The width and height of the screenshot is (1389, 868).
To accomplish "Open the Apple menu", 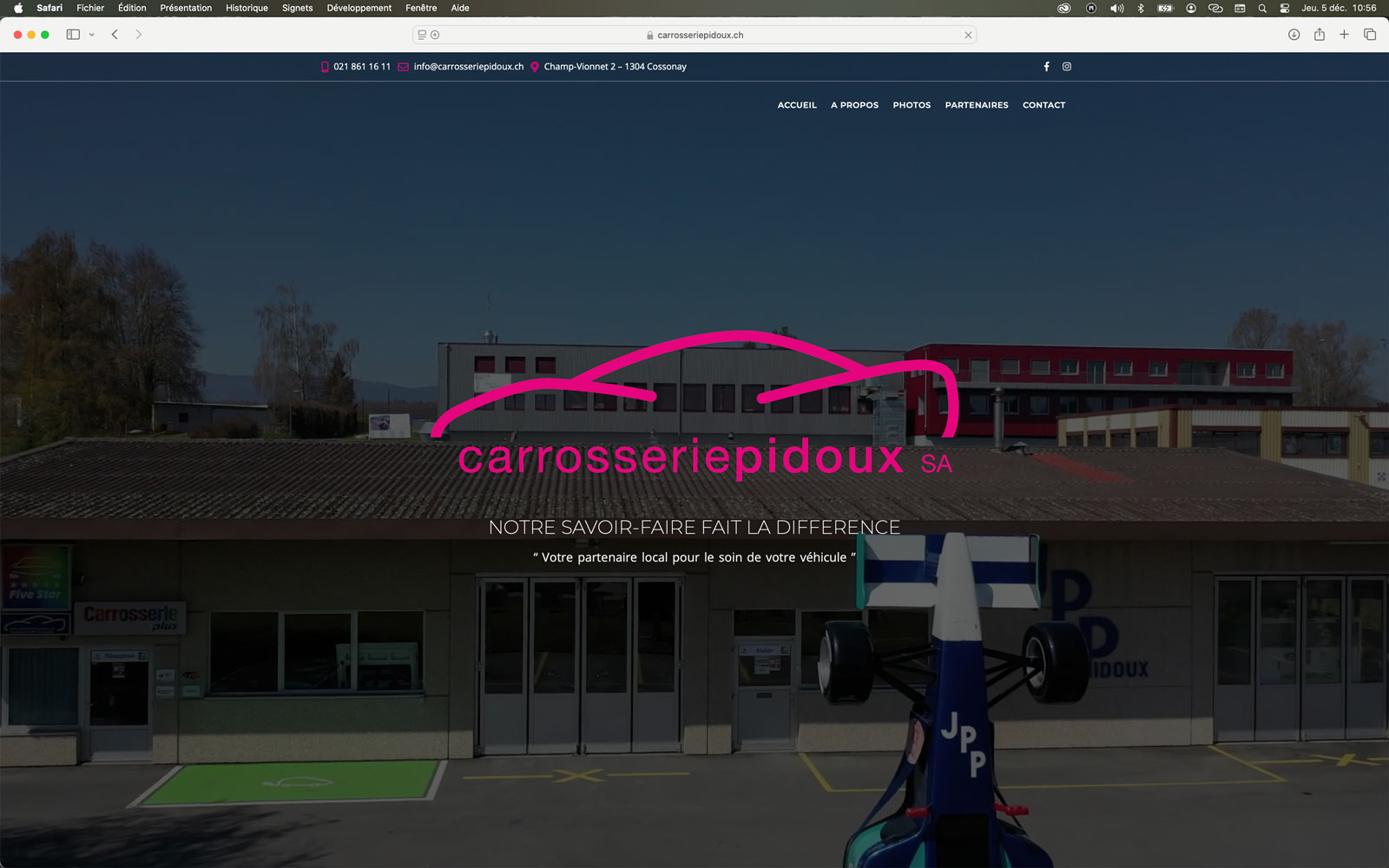I will tap(18, 8).
